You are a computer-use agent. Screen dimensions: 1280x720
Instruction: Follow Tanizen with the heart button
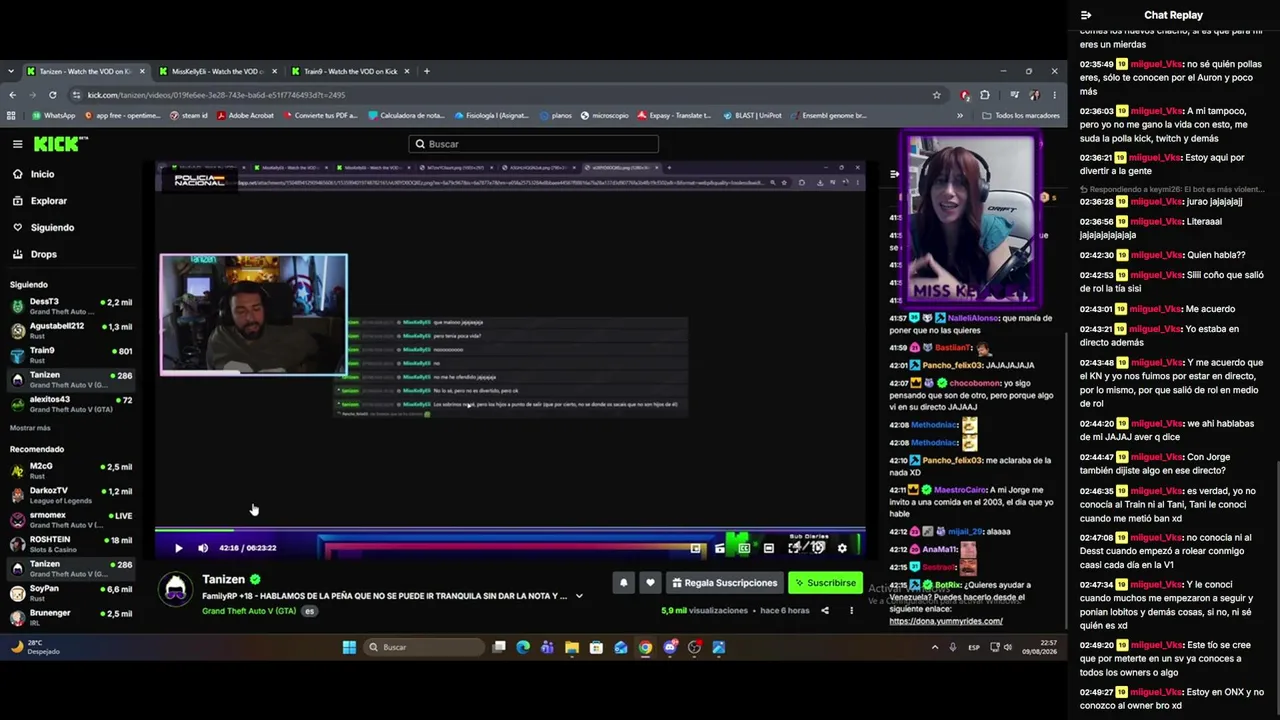tap(650, 583)
